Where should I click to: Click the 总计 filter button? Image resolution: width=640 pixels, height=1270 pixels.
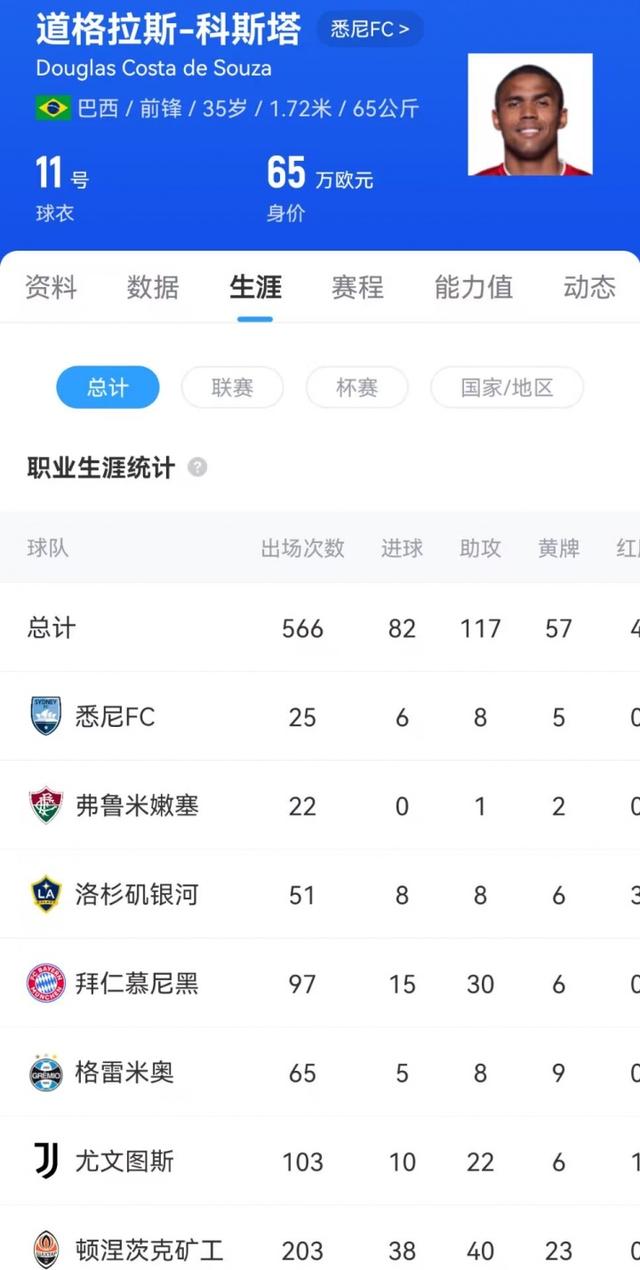107,388
